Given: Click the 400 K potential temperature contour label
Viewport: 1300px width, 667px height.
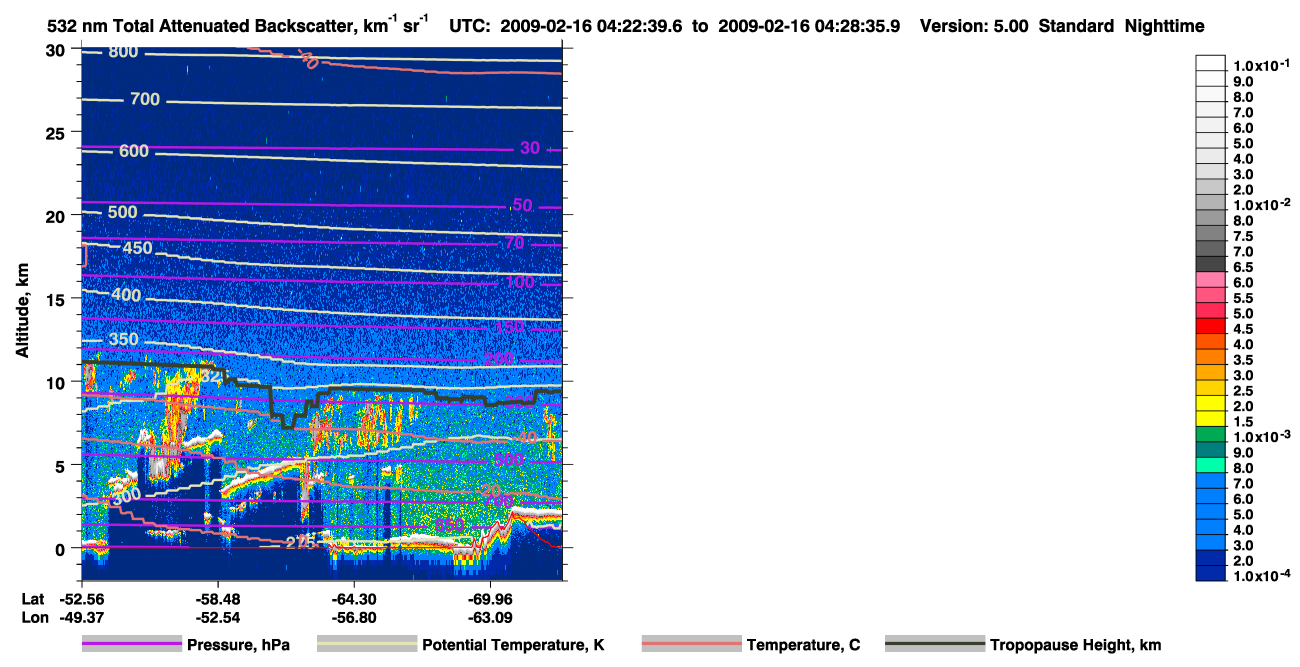Looking at the screenshot, I should coord(126,295).
